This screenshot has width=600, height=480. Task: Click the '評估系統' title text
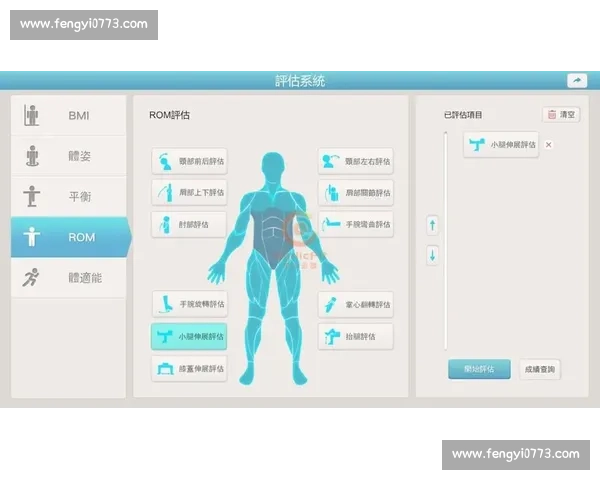tap(300, 81)
